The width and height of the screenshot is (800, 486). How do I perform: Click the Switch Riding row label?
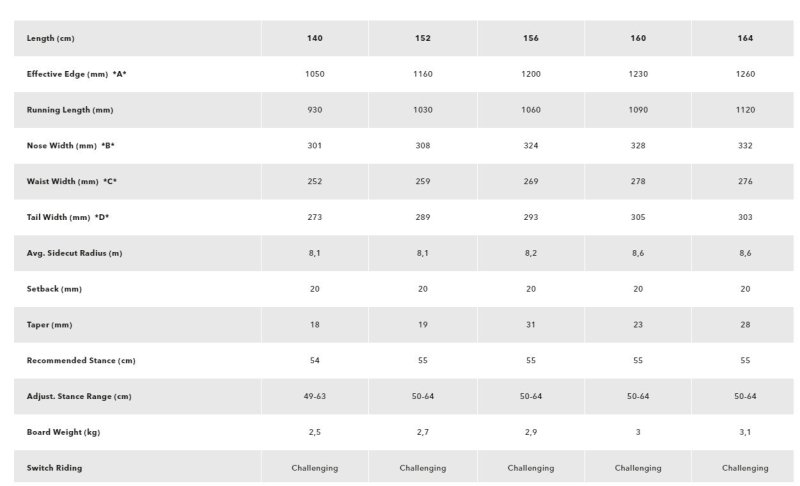pos(56,468)
